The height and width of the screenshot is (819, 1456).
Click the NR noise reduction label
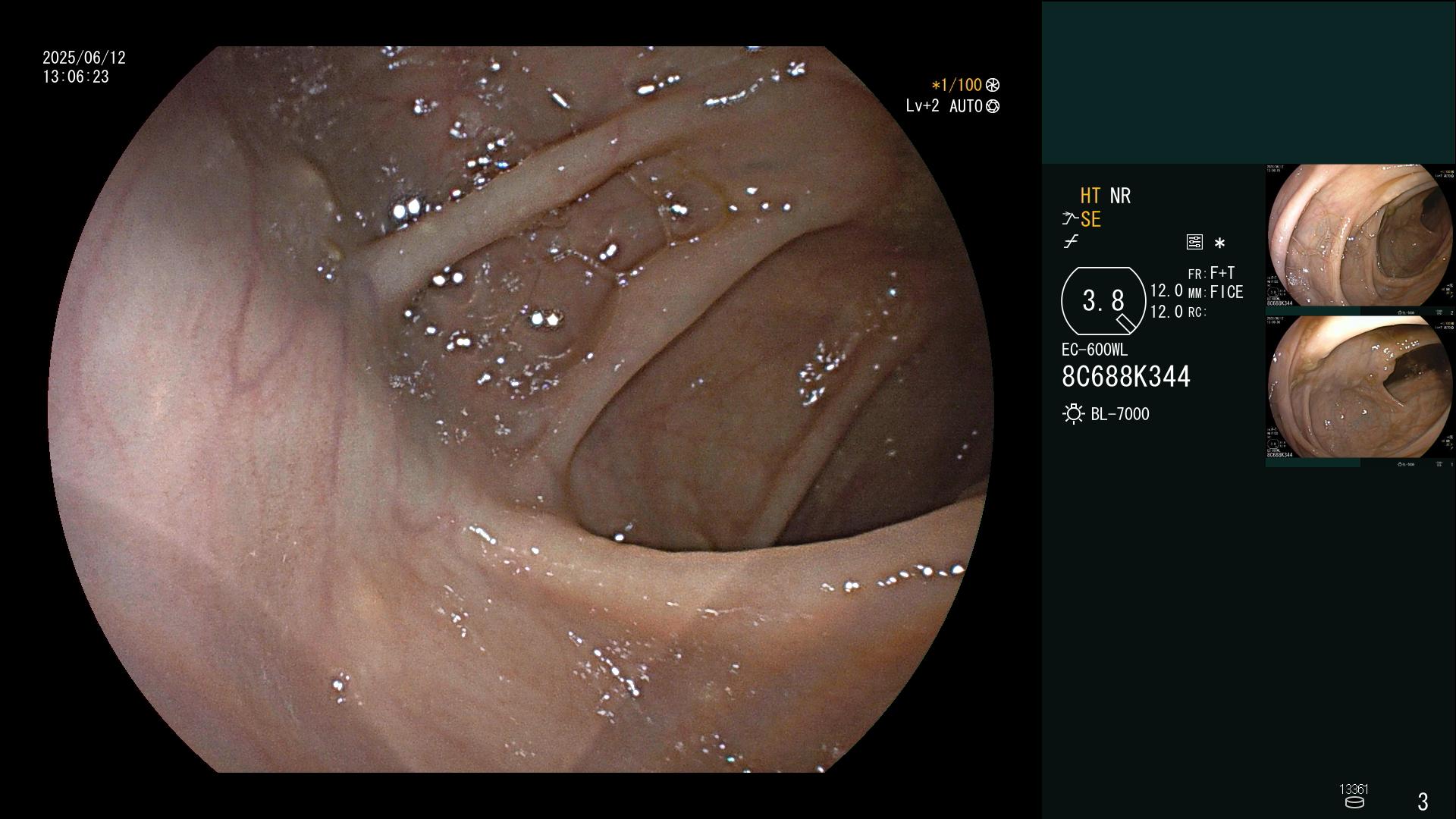(1120, 196)
